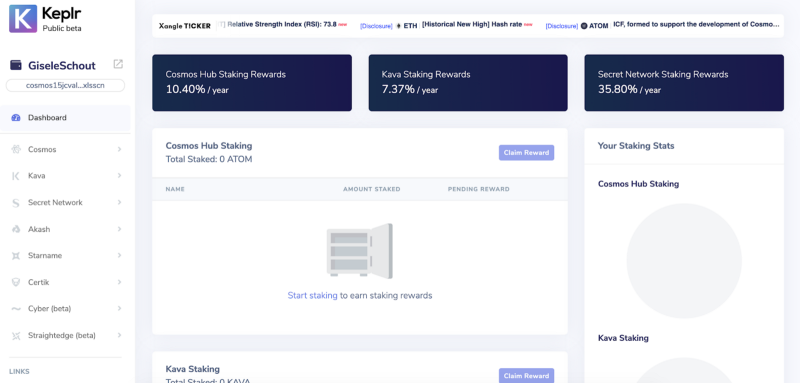Image resolution: width=800 pixels, height=383 pixels.
Task: Expand the Kava sidebar chevron
Action: (x=119, y=175)
